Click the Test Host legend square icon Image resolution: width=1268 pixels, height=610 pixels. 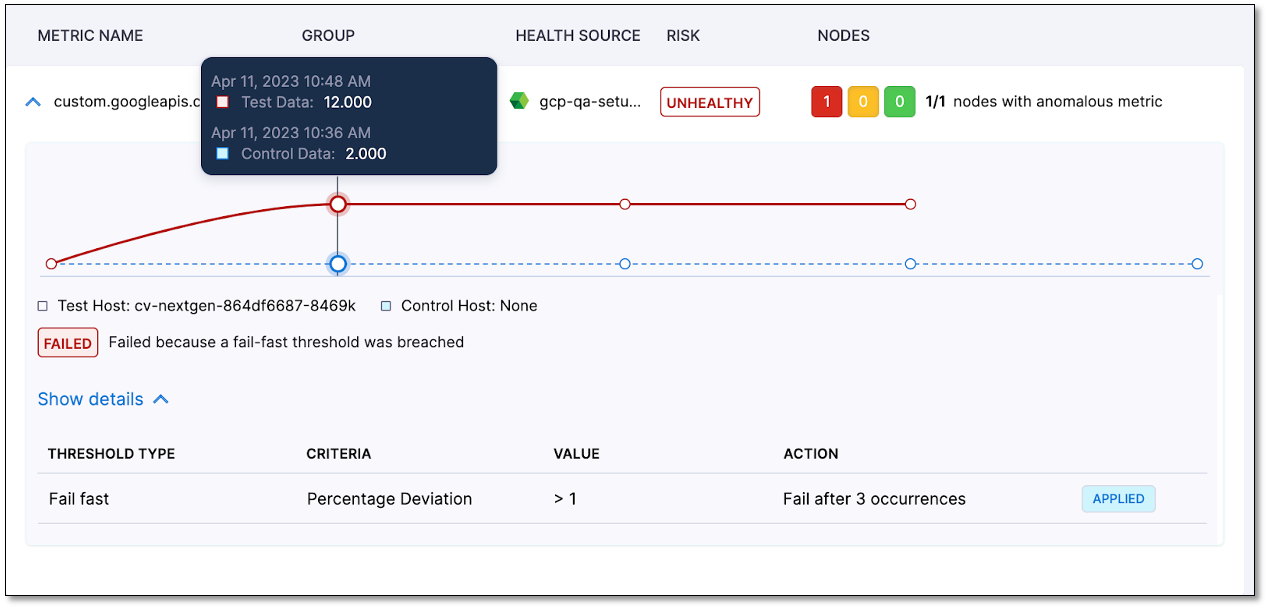[x=42, y=306]
